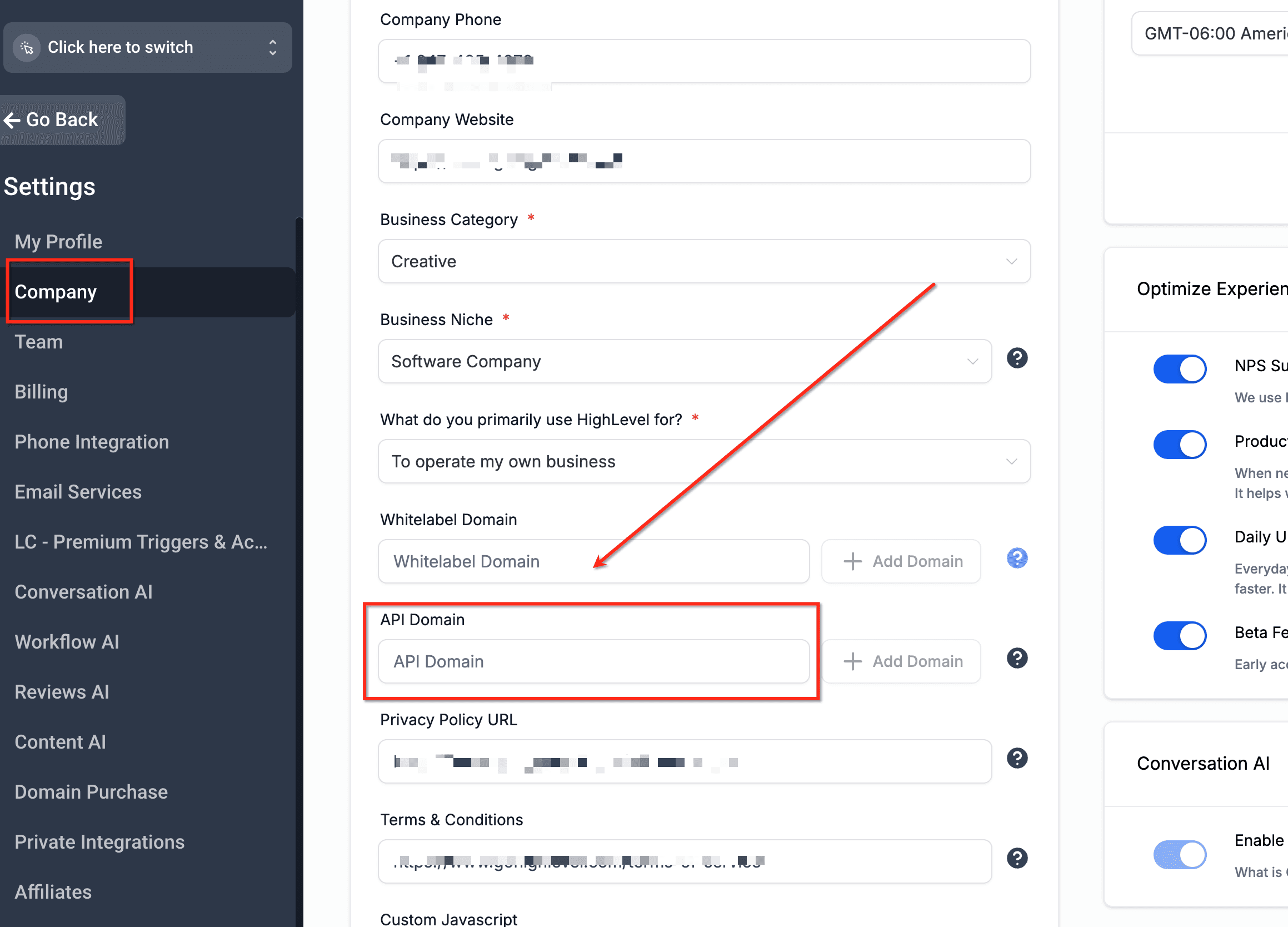Click the Go Back button
Screen dimensions: 1288x927
pos(61,120)
